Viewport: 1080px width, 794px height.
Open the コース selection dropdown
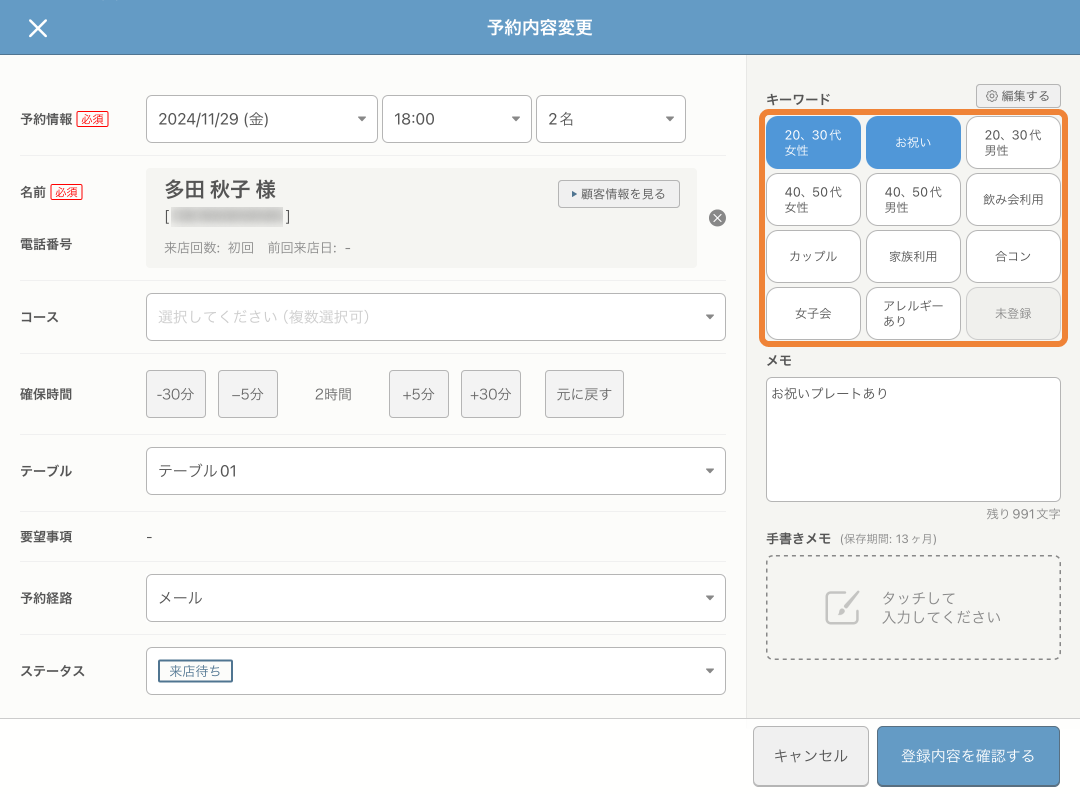click(x=435, y=316)
